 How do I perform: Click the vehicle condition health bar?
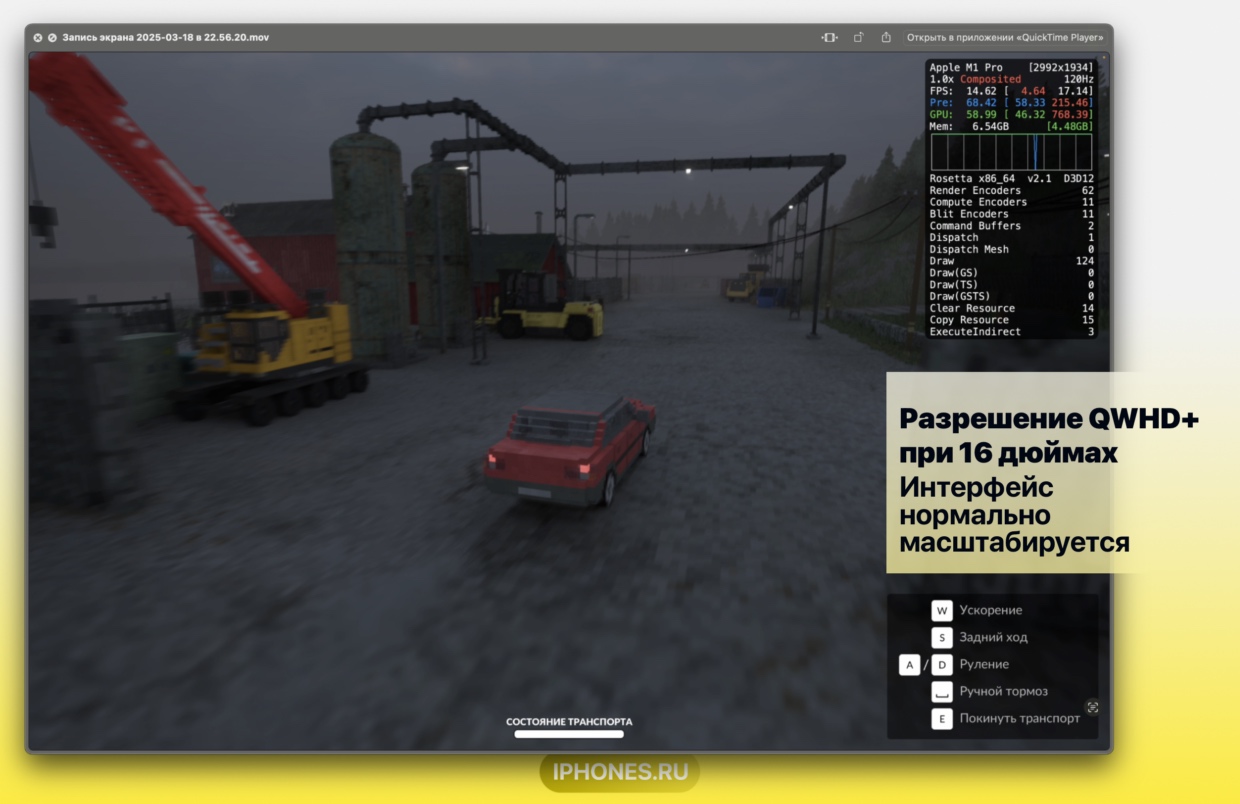569,734
